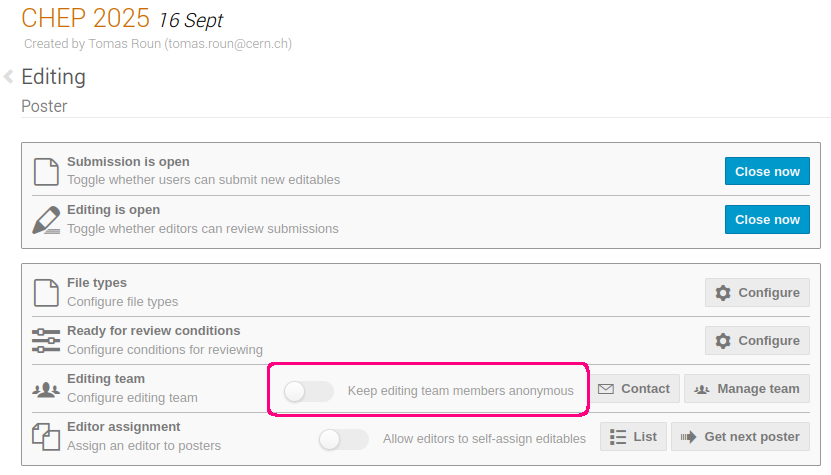Click the back chevron beside Editing

tap(8, 76)
